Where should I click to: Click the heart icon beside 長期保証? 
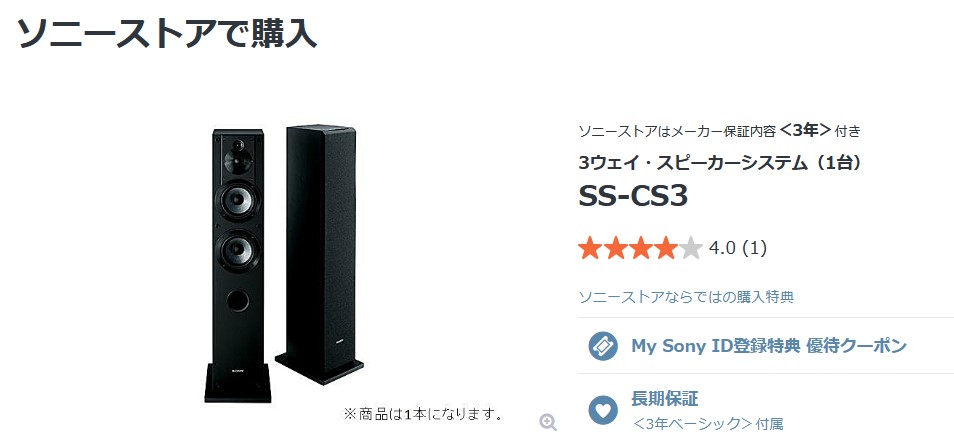coord(603,410)
